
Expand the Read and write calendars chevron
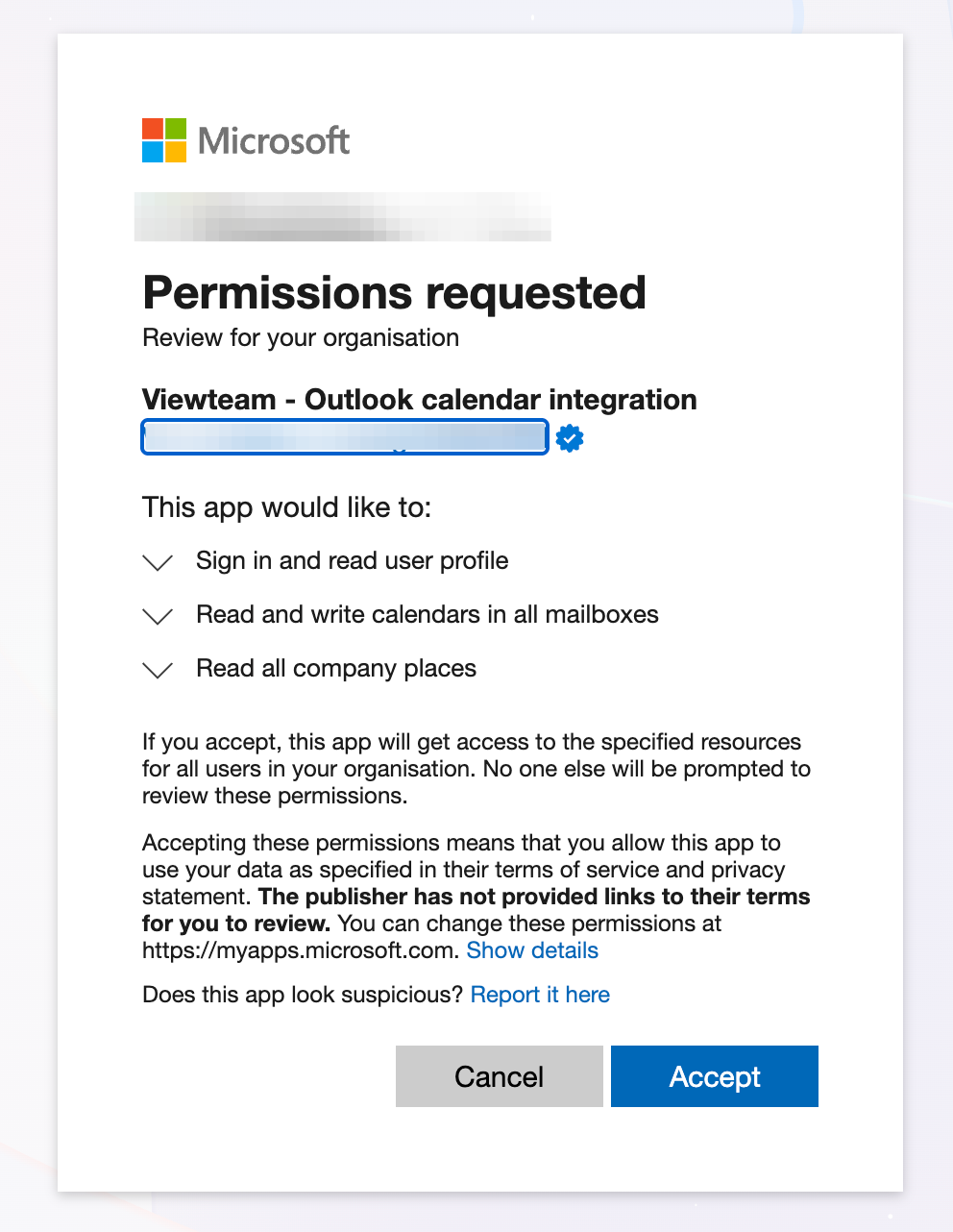click(x=158, y=616)
